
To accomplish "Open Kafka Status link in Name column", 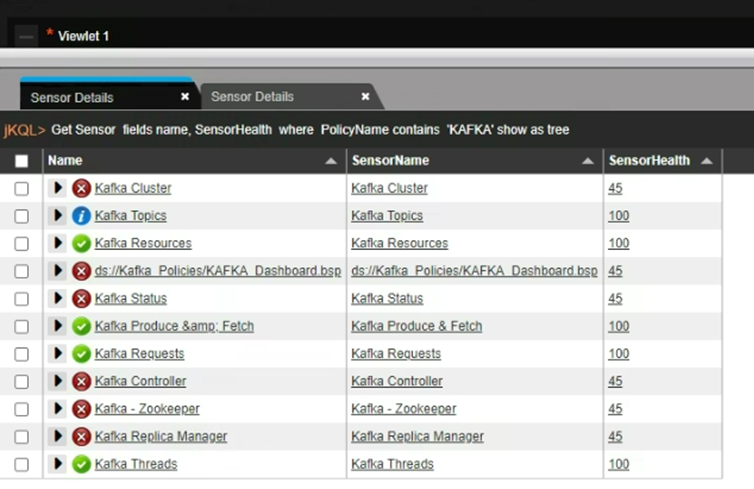I will (x=131, y=299).
